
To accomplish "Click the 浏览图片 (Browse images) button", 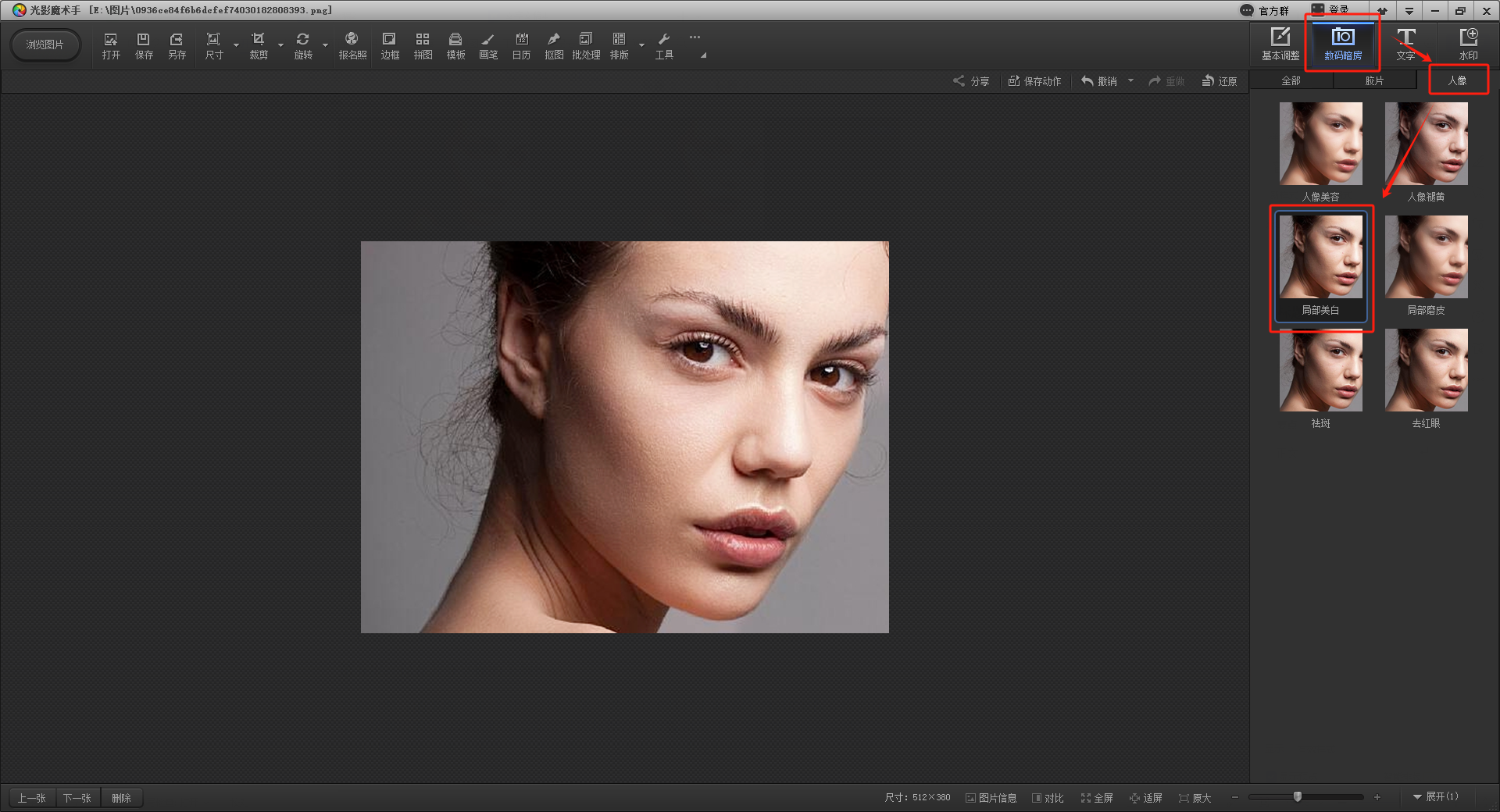I will pos(45,45).
